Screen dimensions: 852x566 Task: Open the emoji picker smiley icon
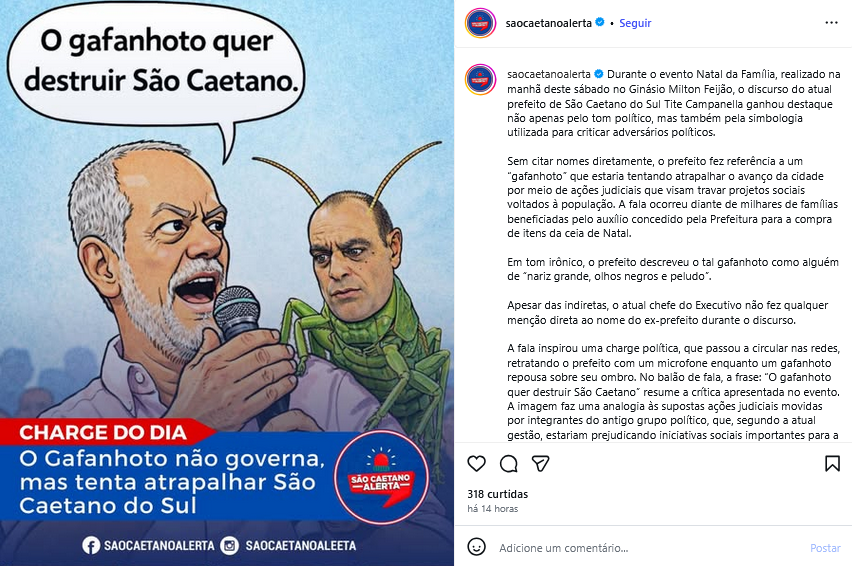coord(477,547)
